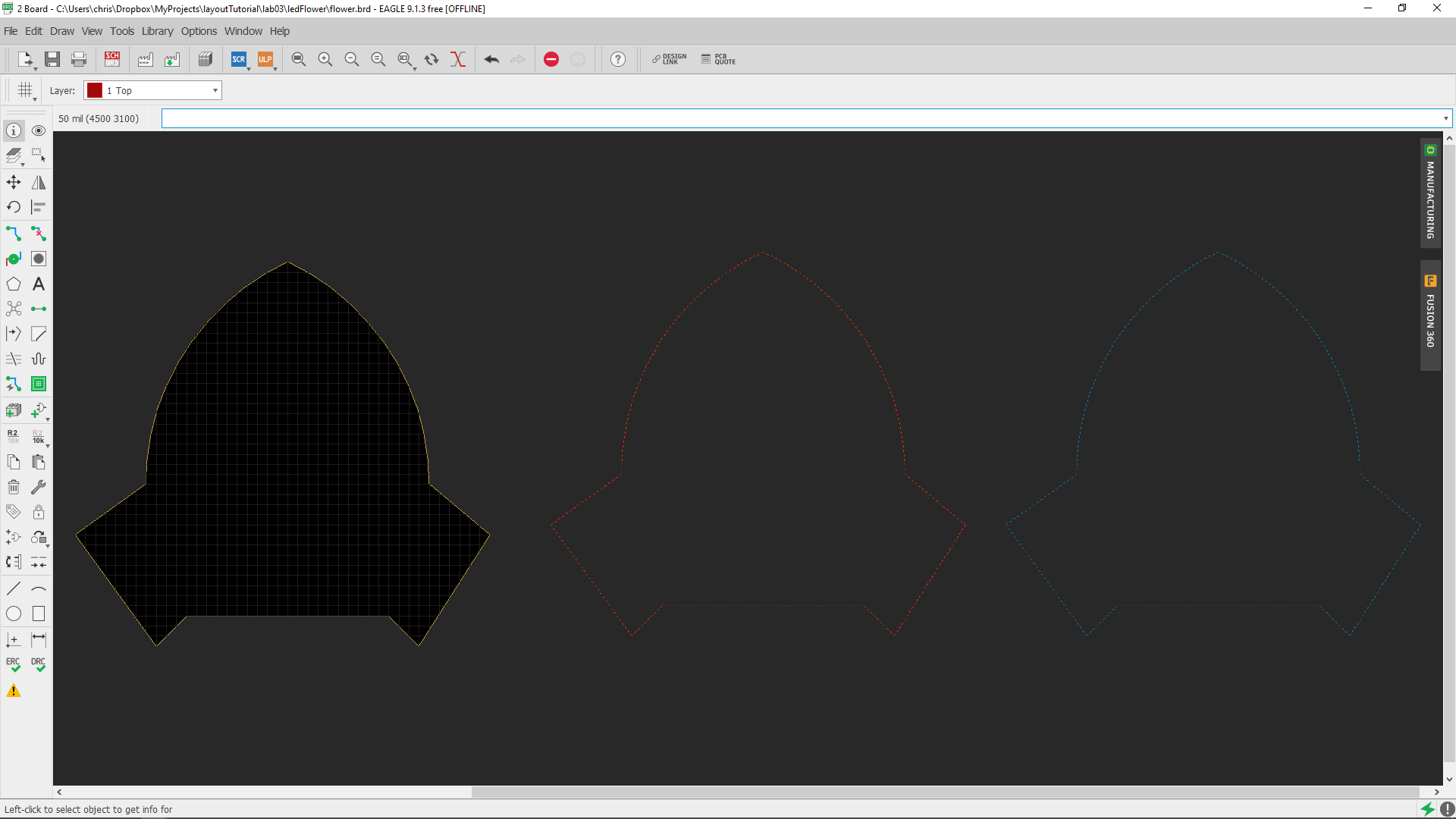Select the Show (eye) tool
The image size is (1456, 819).
(39, 130)
